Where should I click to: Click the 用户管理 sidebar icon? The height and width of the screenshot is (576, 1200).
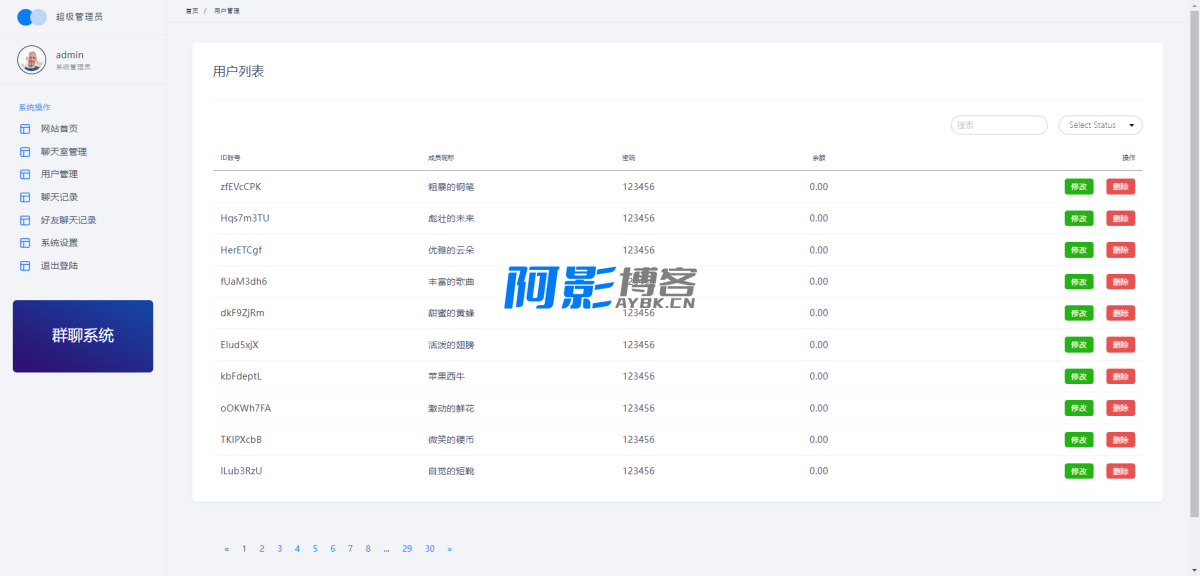point(25,174)
